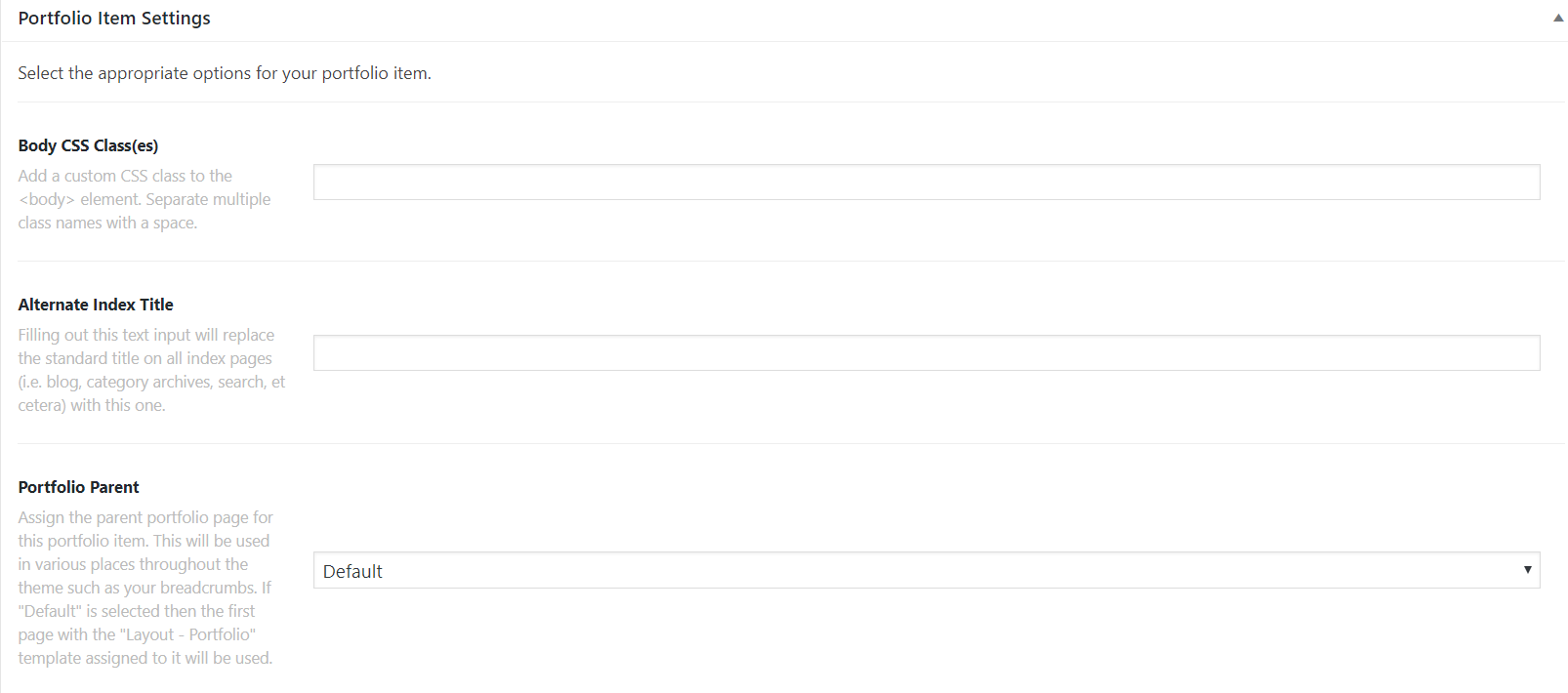Click the Portfolio Item Settings header

click(x=114, y=17)
